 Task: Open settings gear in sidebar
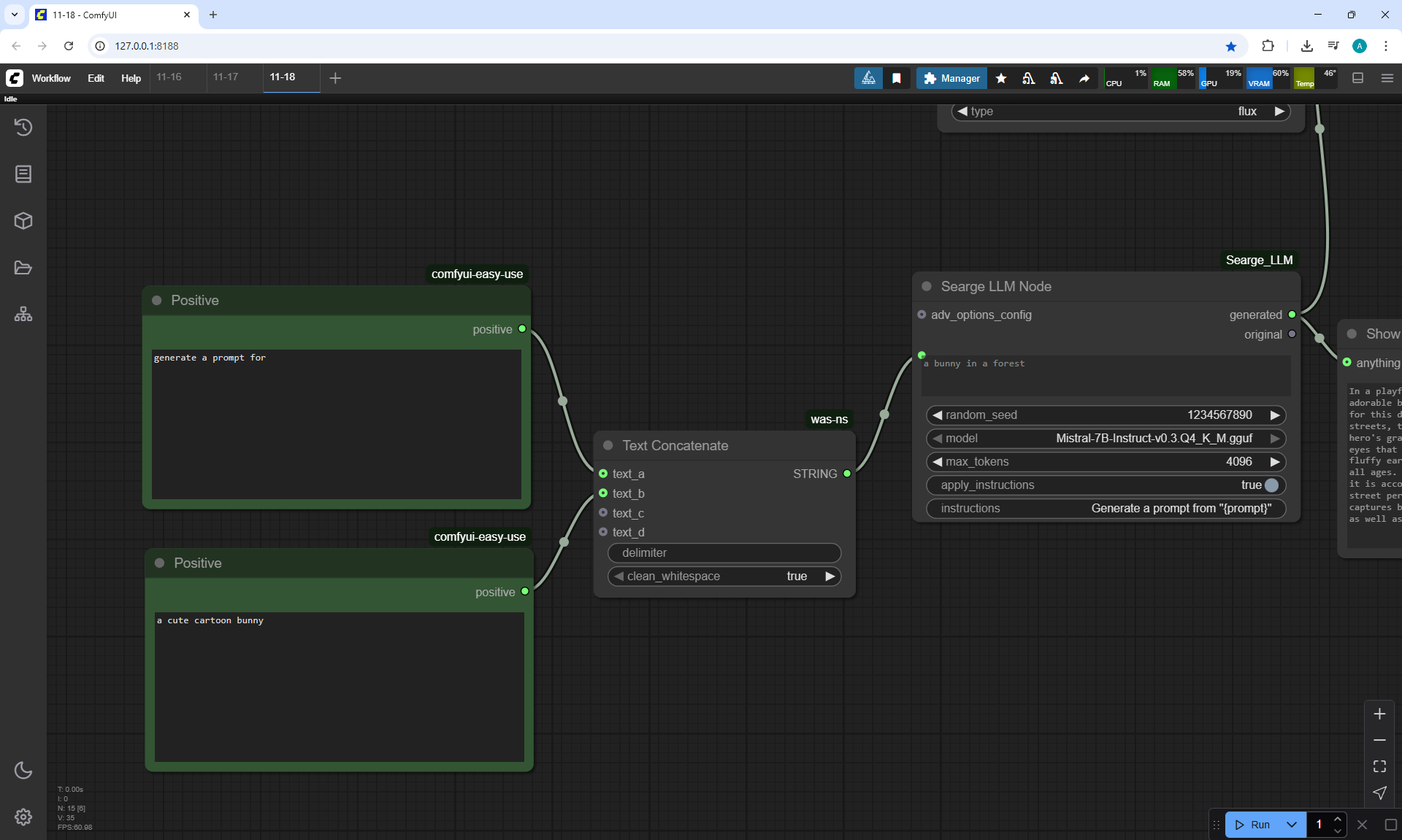point(23,817)
